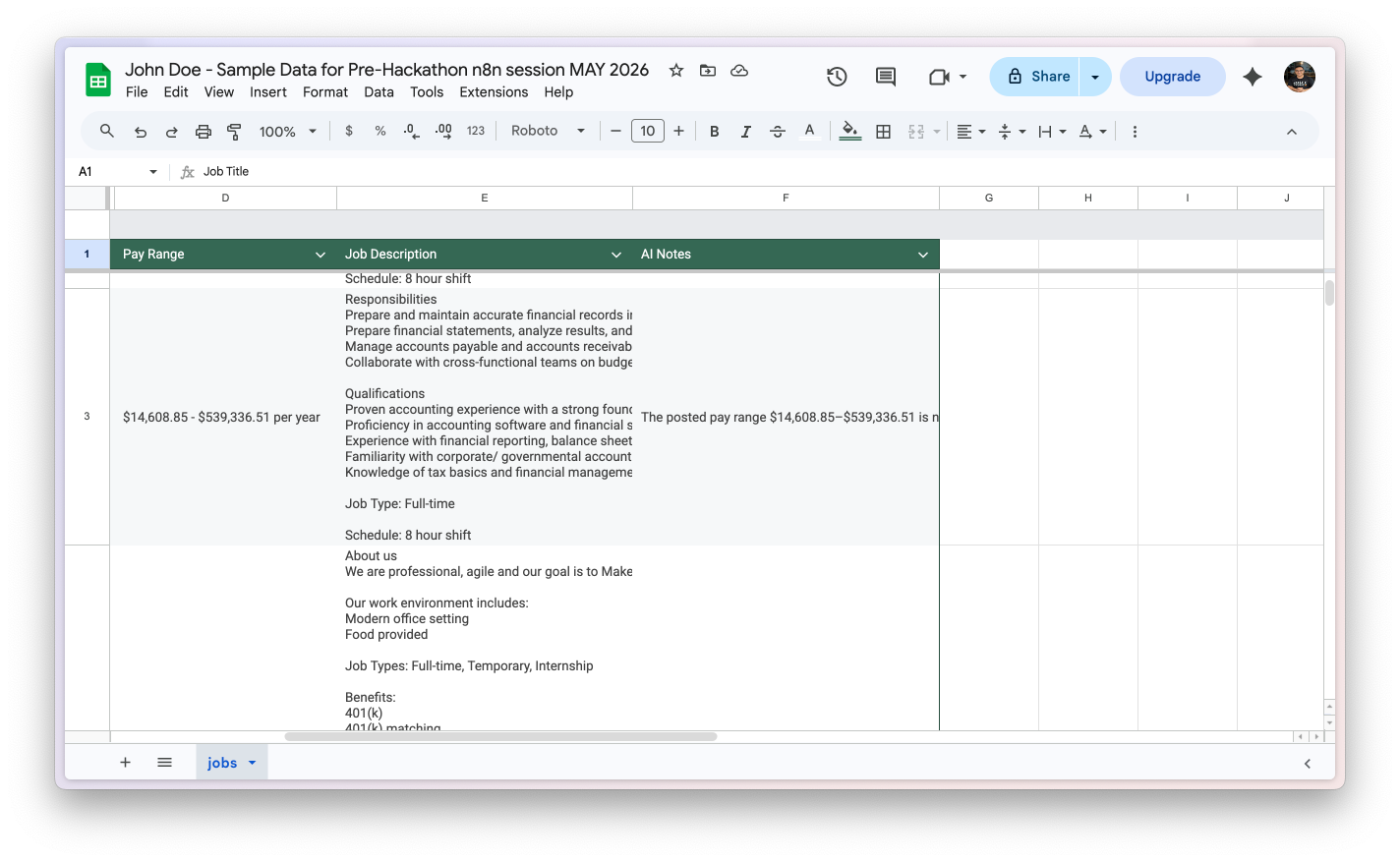The height and width of the screenshot is (862, 1400).
Task: Select the jobs sheet tab
Action: click(x=231, y=763)
